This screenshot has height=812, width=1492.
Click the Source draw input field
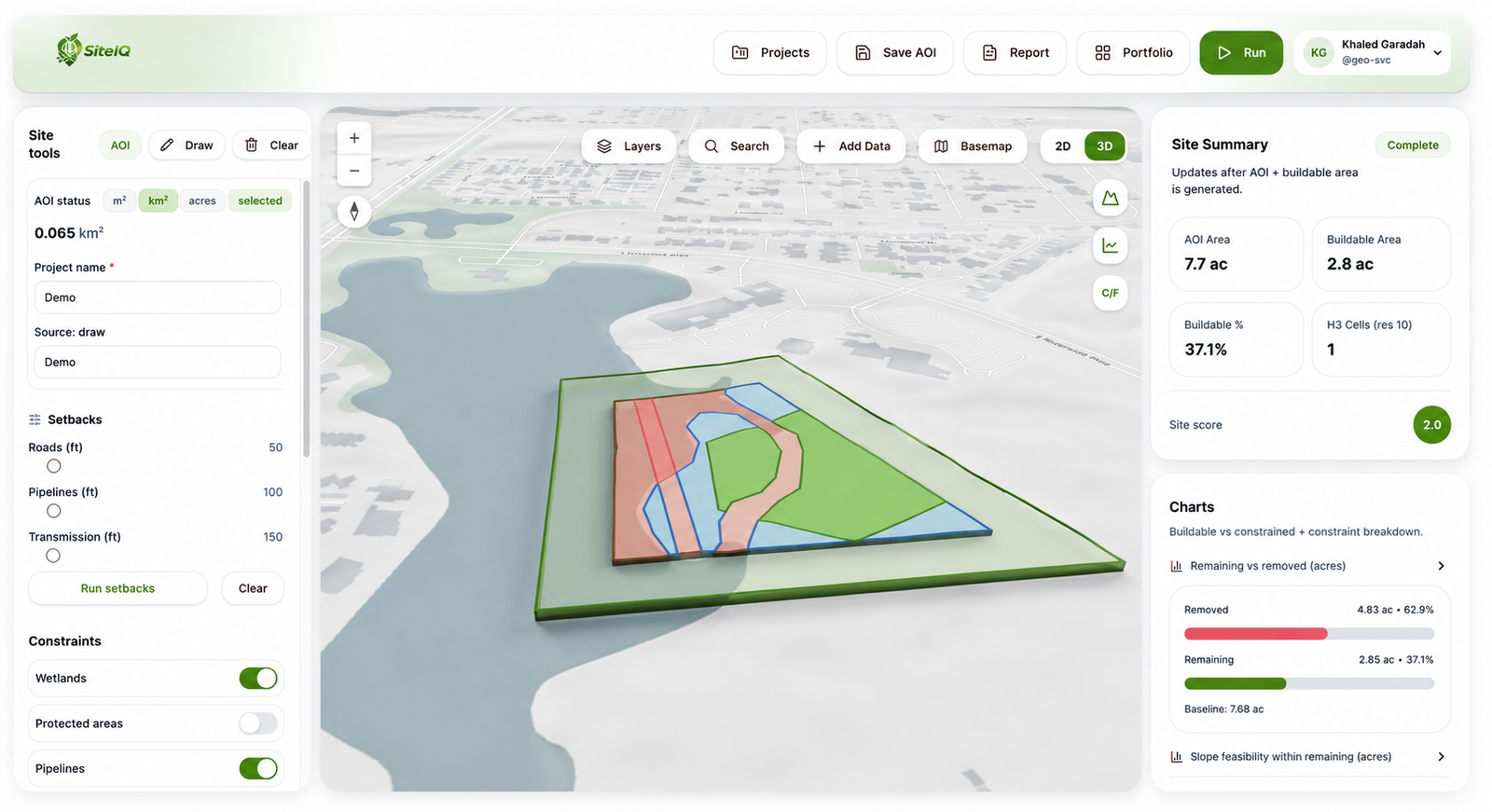click(x=158, y=362)
